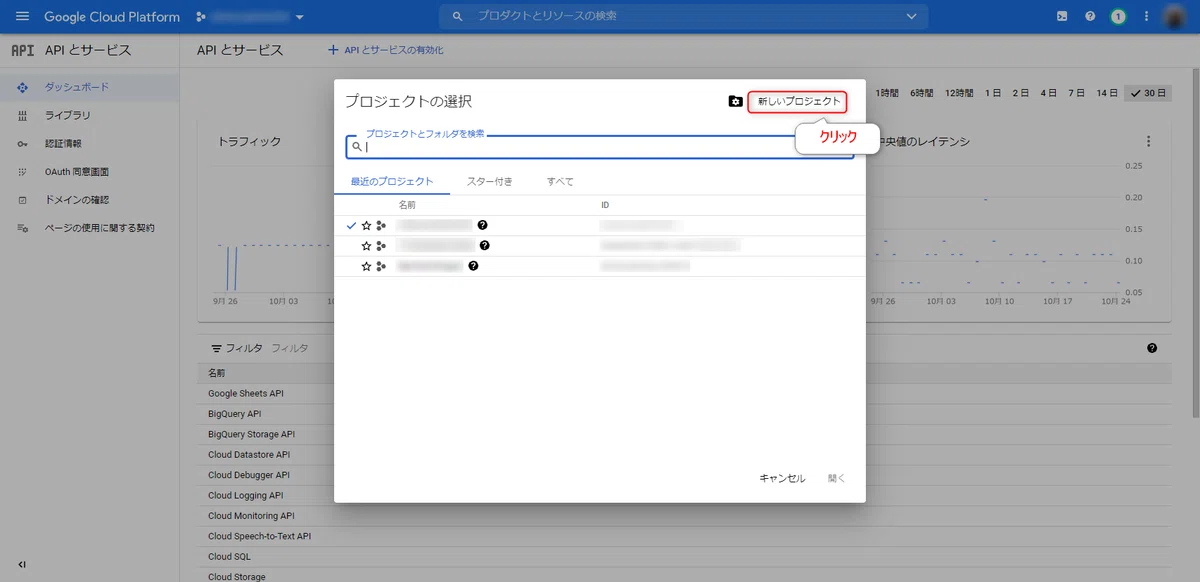Switch to the 最近のプロジェクト tab
1200x582 pixels.
coord(392,181)
